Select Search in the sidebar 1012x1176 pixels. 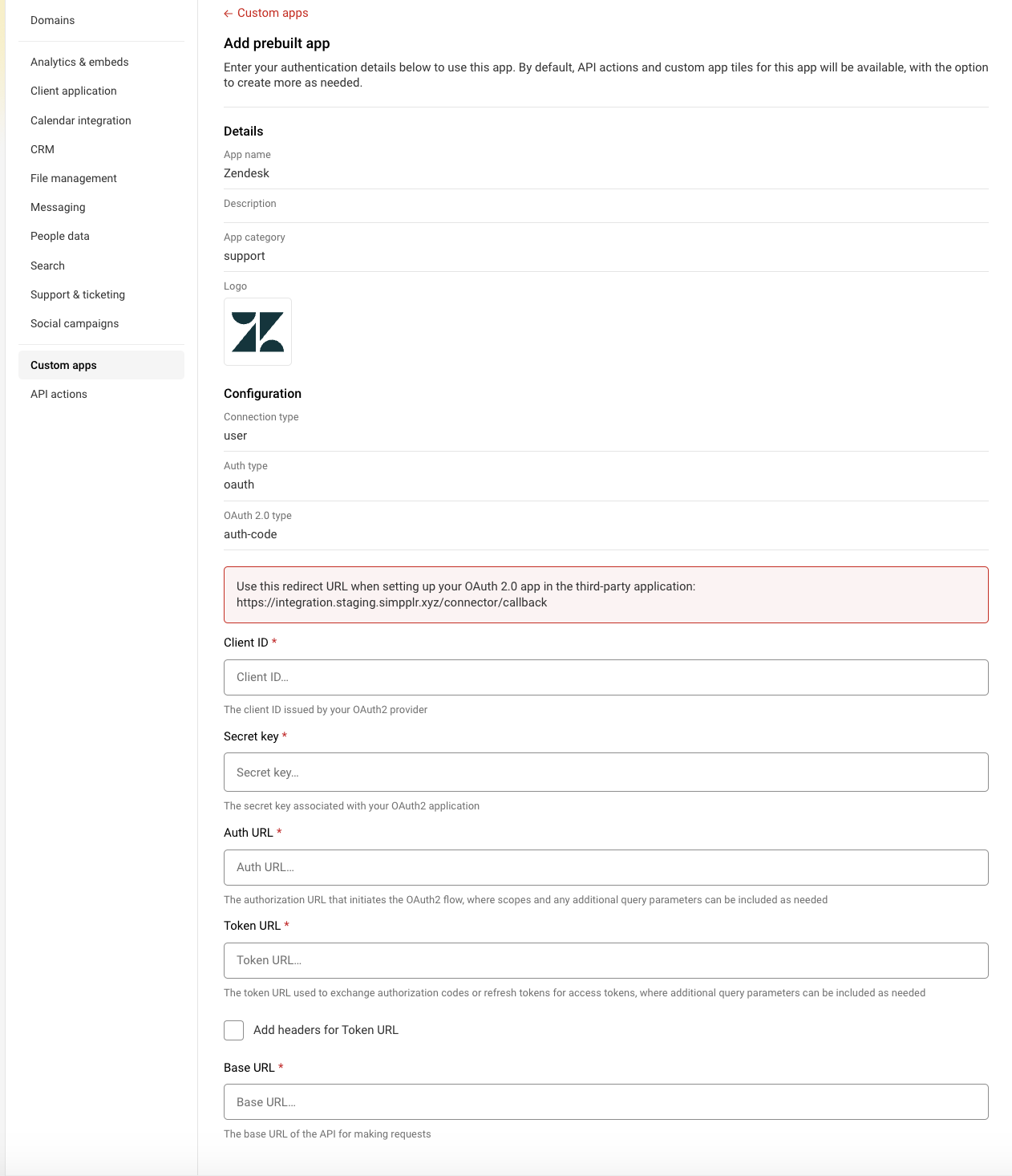point(48,266)
